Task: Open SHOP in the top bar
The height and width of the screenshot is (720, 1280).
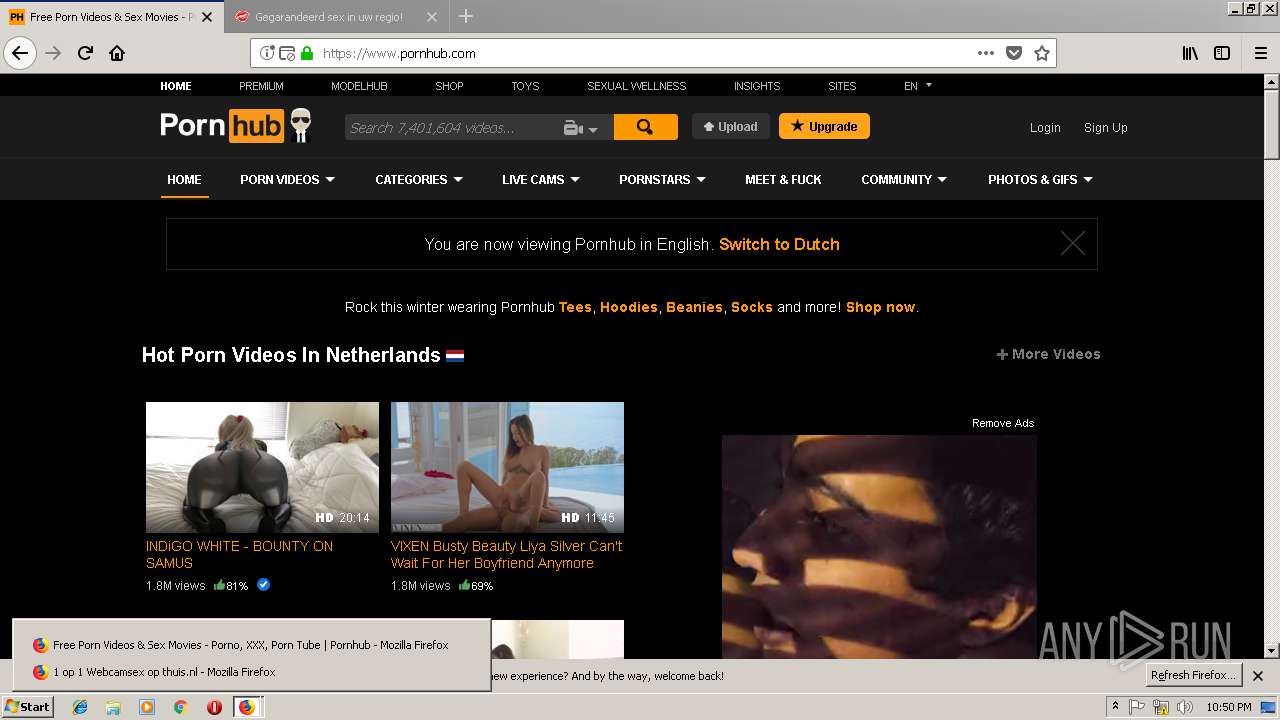Action: tap(449, 86)
